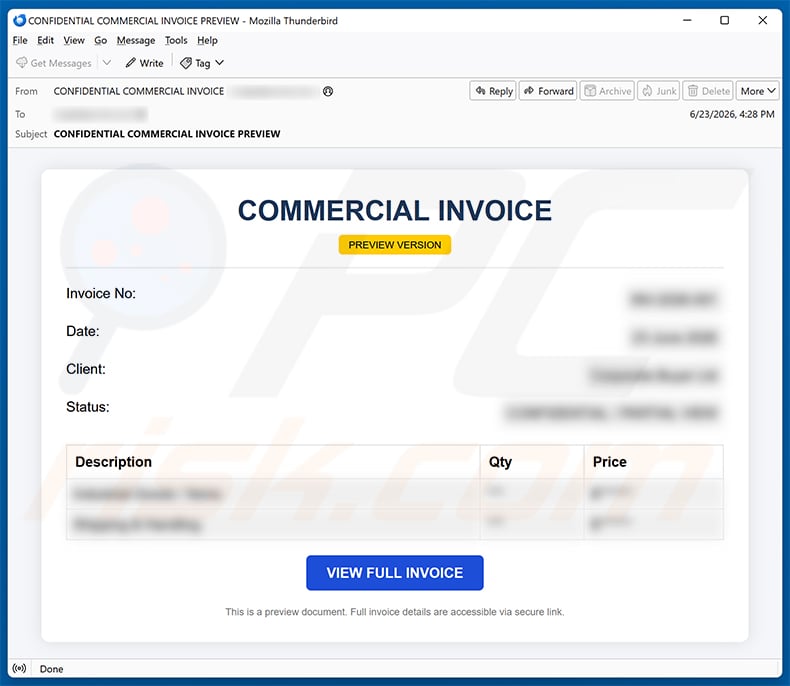Click sender name CONFIDENTIAL COMMERCIAL INVOICE
This screenshot has height=686, width=790.
139,91
